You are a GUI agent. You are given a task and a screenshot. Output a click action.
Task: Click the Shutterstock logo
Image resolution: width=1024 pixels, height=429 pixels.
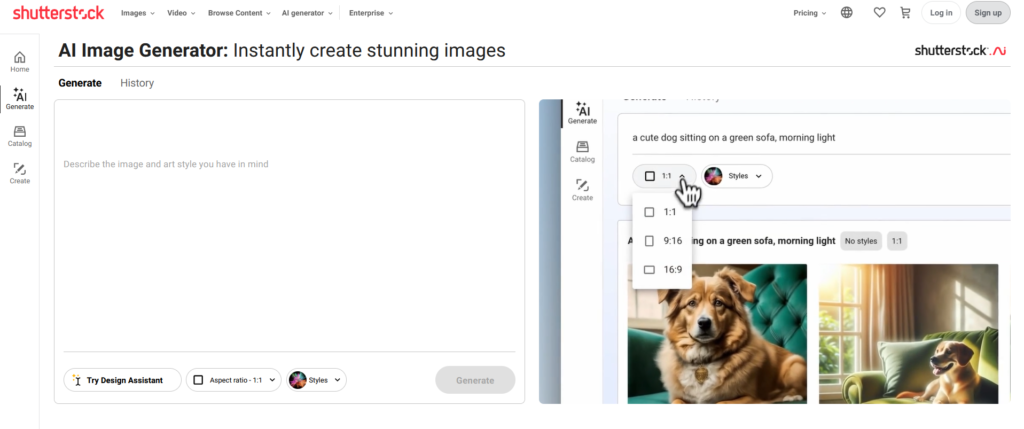pos(59,12)
